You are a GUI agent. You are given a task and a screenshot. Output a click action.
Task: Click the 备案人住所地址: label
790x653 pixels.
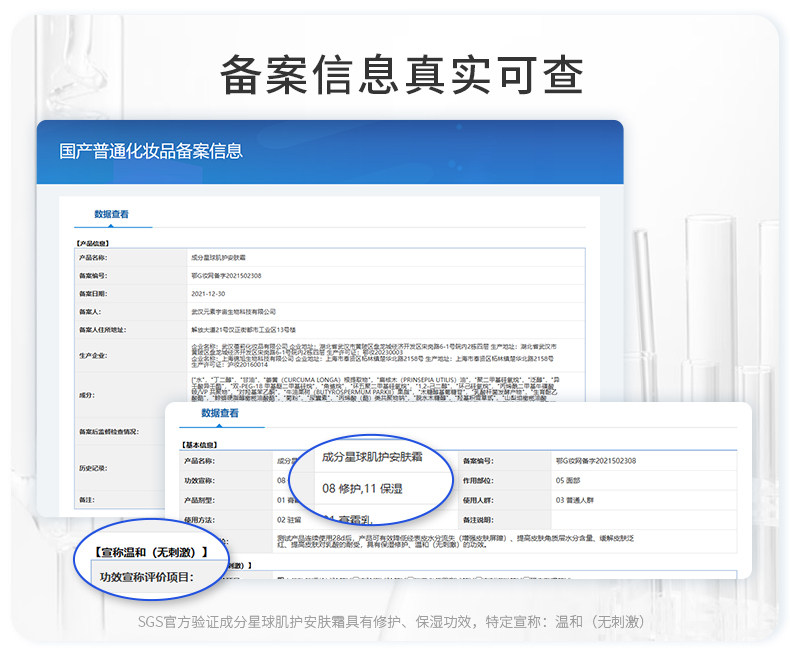[102, 330]
